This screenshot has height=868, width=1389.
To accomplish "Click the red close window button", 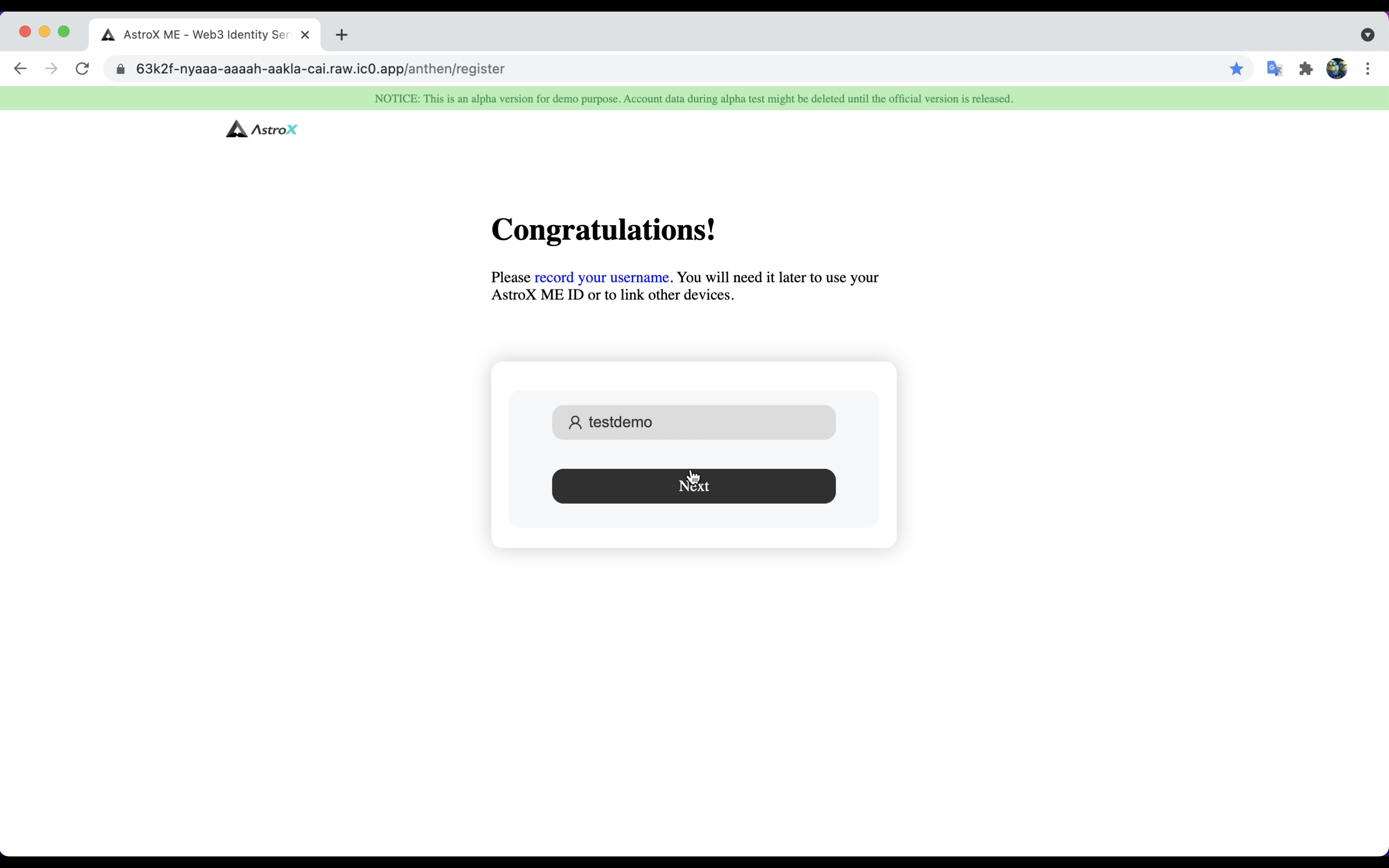I will coord(25,31).
